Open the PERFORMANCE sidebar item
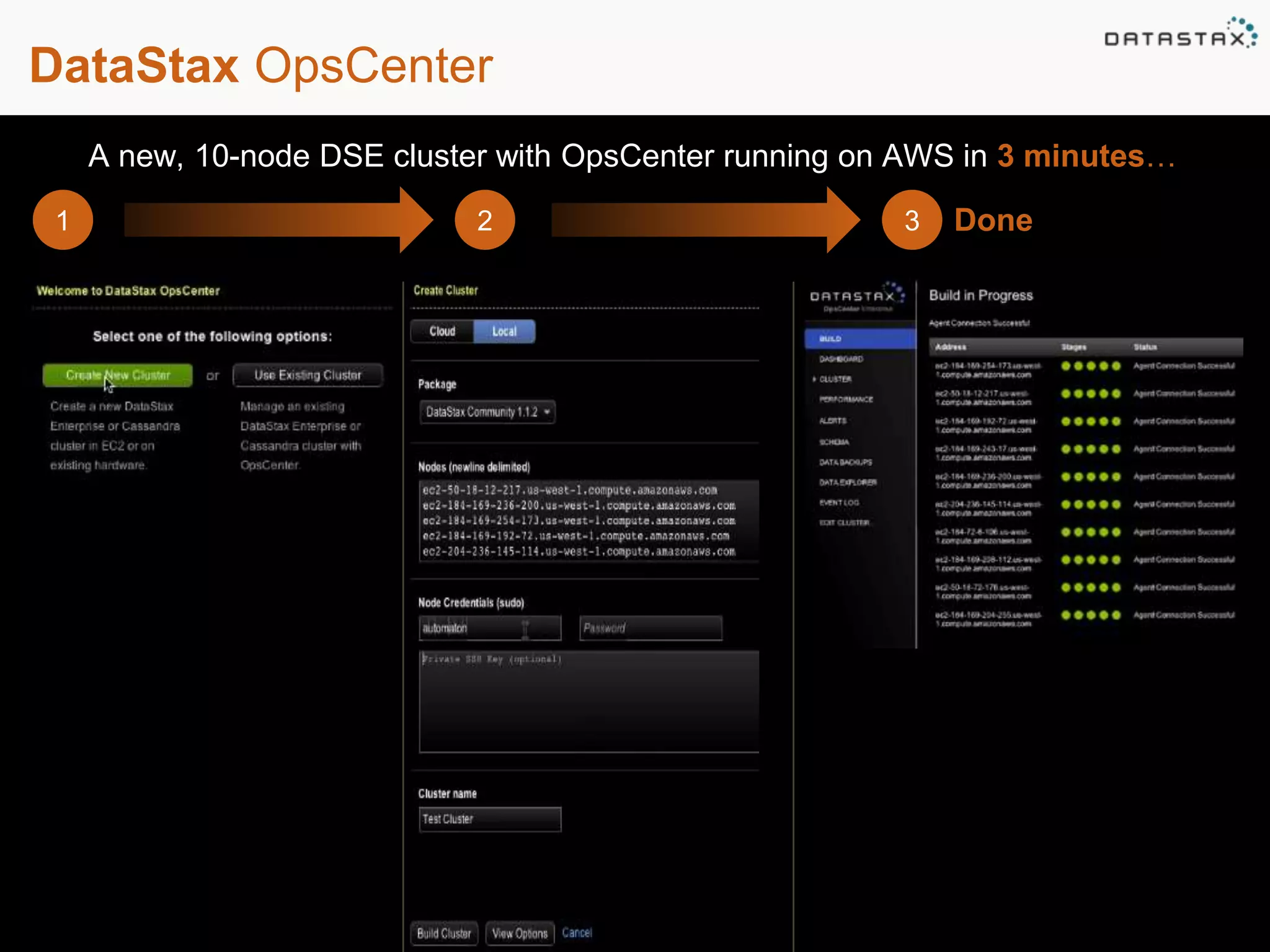Viewport: 1270px width, 952px height. coord(846,400)
